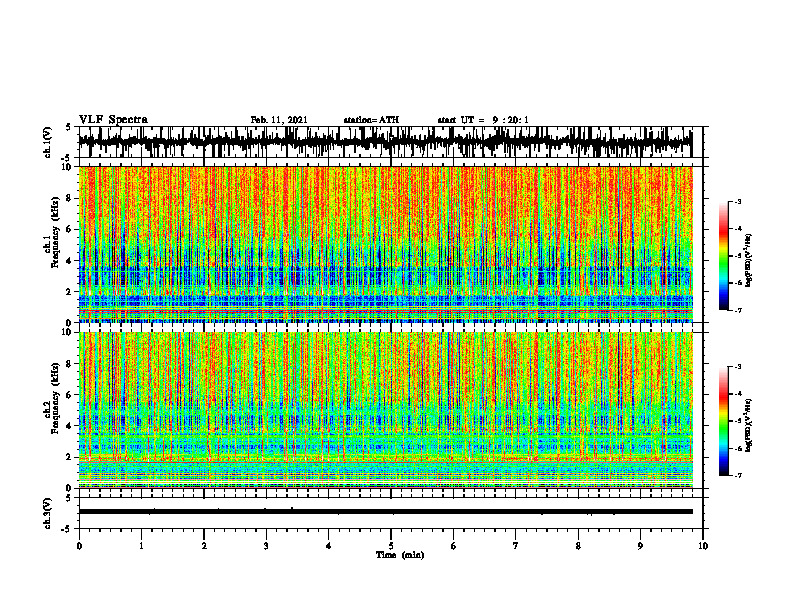The image size is (792, 612).
Task: Click the ch.1 voltage waveform trace
Action: coord(385,142)
